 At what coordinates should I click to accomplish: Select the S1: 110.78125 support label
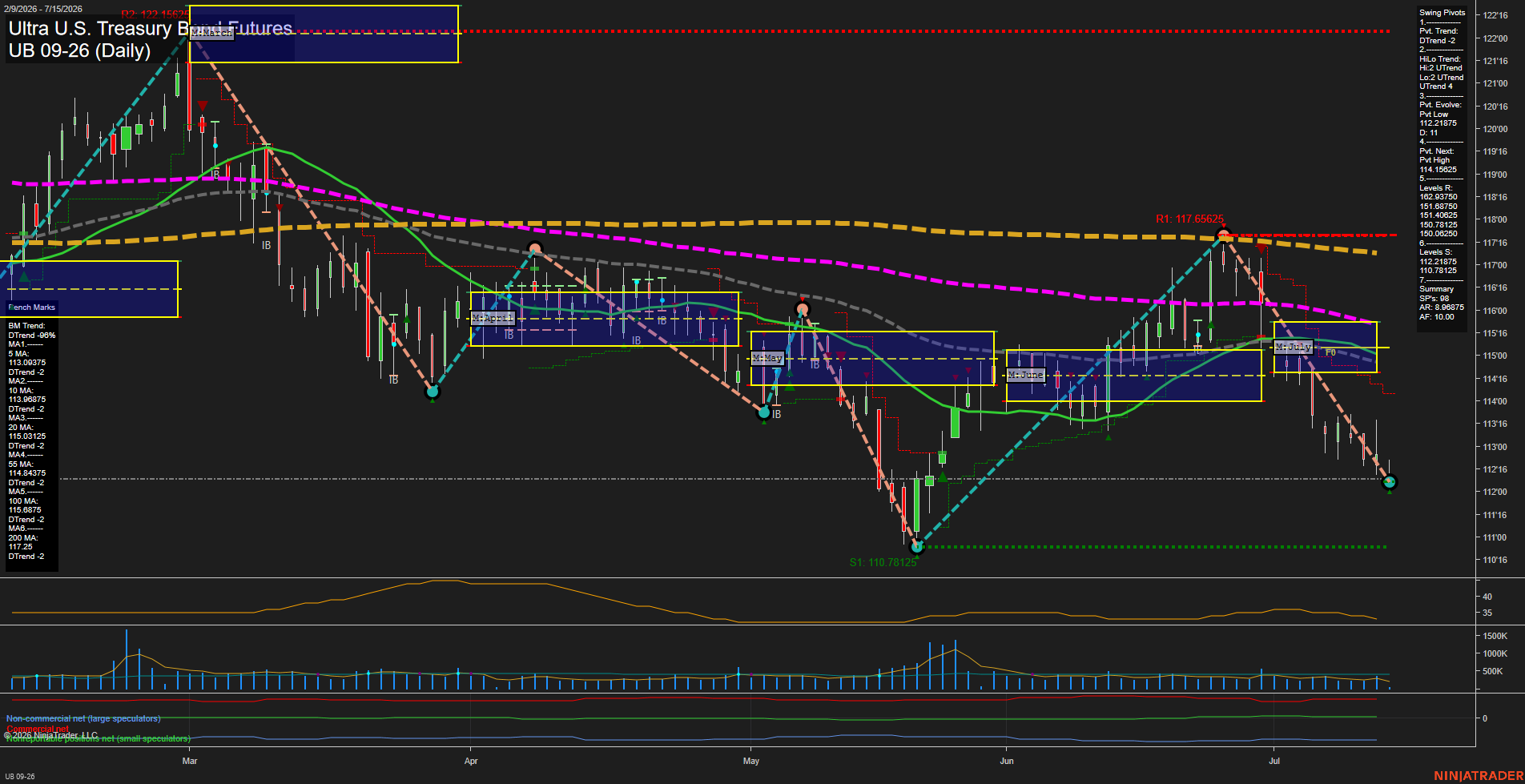click(883, 562)
